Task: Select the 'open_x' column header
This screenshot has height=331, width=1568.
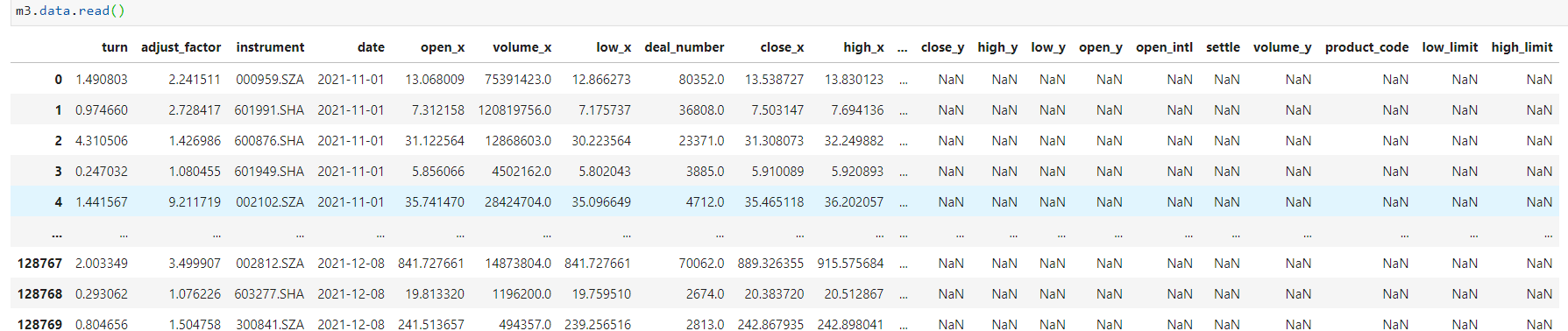Action: coord(443,47)
